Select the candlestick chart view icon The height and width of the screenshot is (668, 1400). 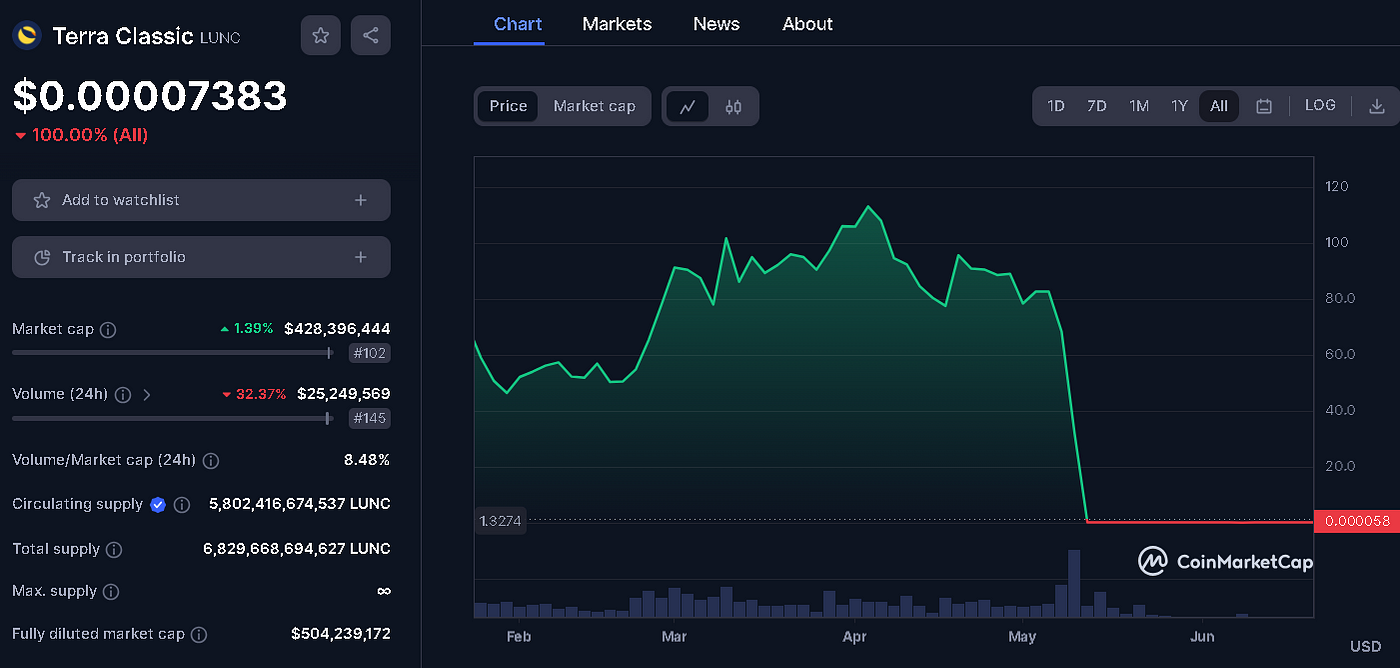click(x=734, y=107)
